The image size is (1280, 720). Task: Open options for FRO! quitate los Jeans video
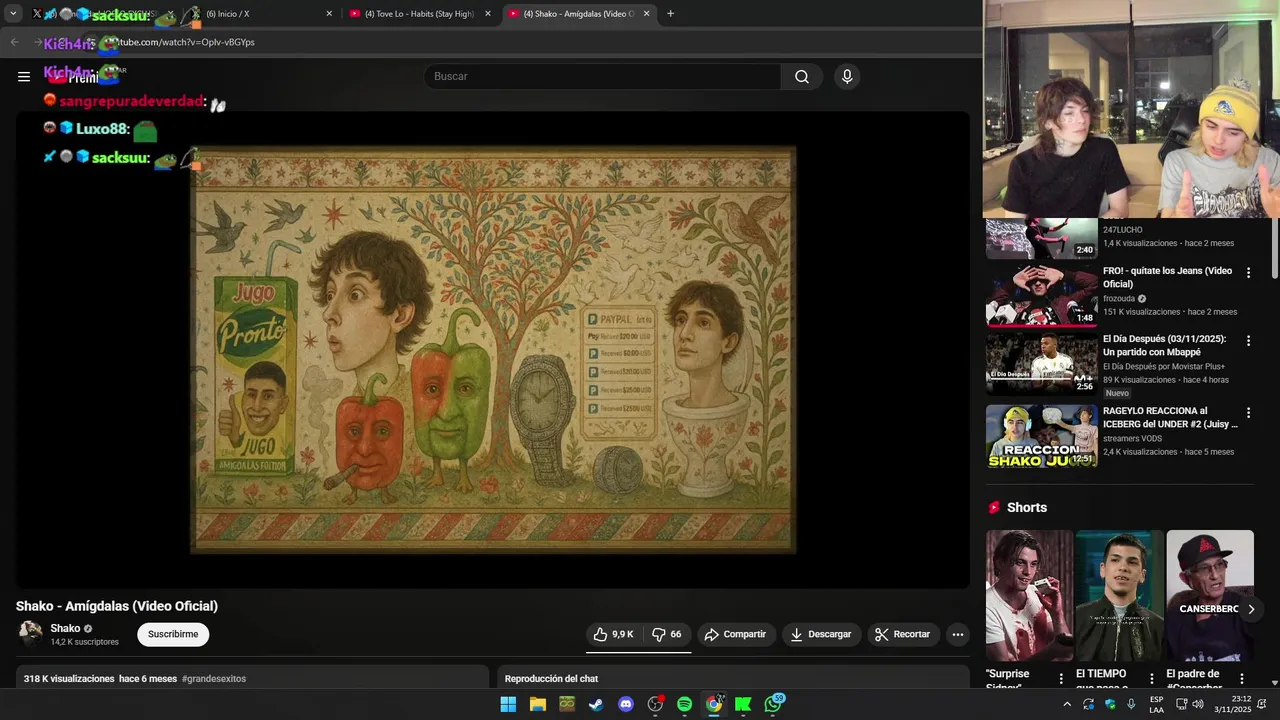pyautogui.click(x=1248, y=273)
